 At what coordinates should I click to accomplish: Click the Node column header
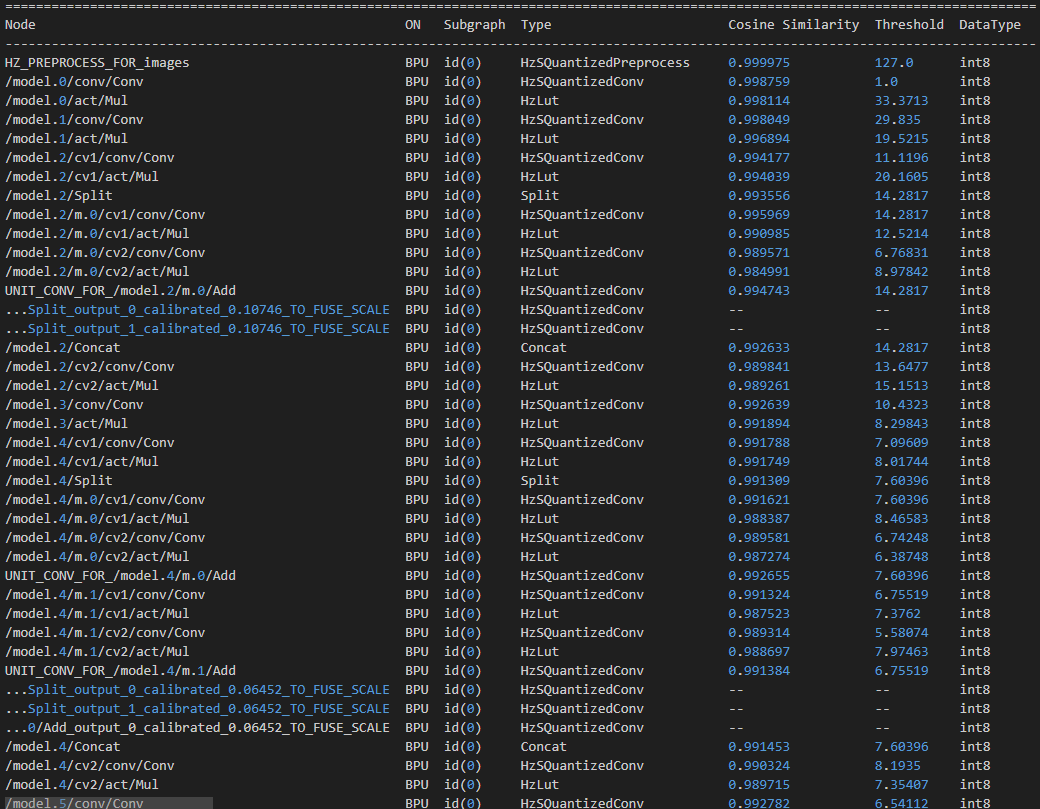pos(20,24)
